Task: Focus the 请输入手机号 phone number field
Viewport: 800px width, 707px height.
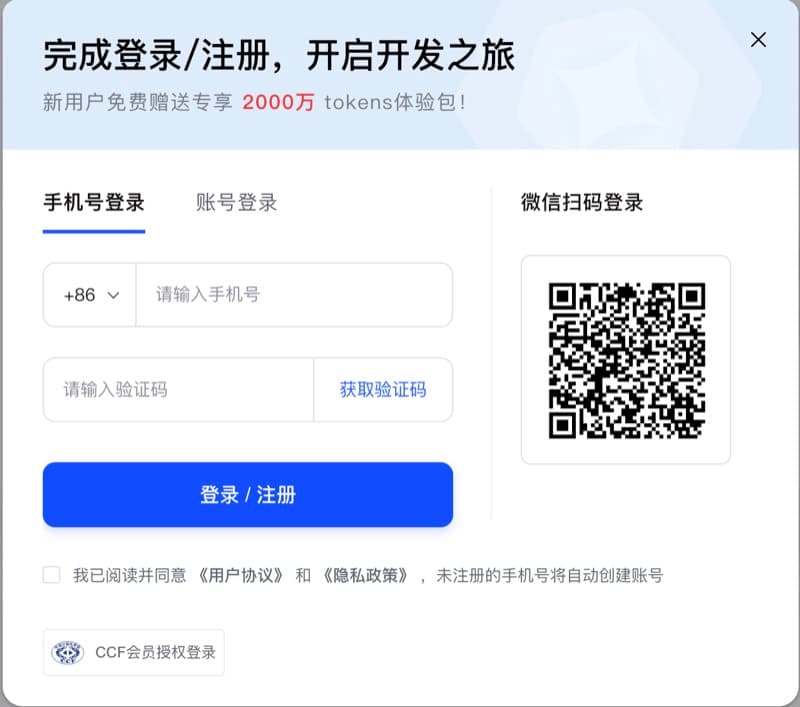Action: [294, 295]
